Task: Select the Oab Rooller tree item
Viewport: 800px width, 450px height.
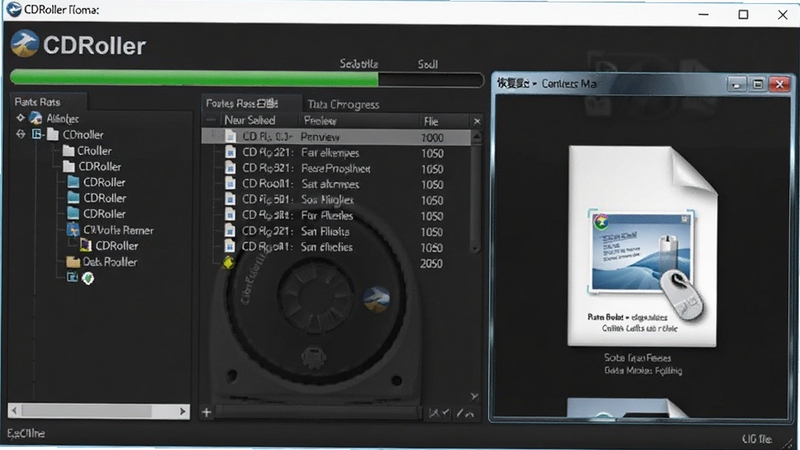Action: click(110, 262)
